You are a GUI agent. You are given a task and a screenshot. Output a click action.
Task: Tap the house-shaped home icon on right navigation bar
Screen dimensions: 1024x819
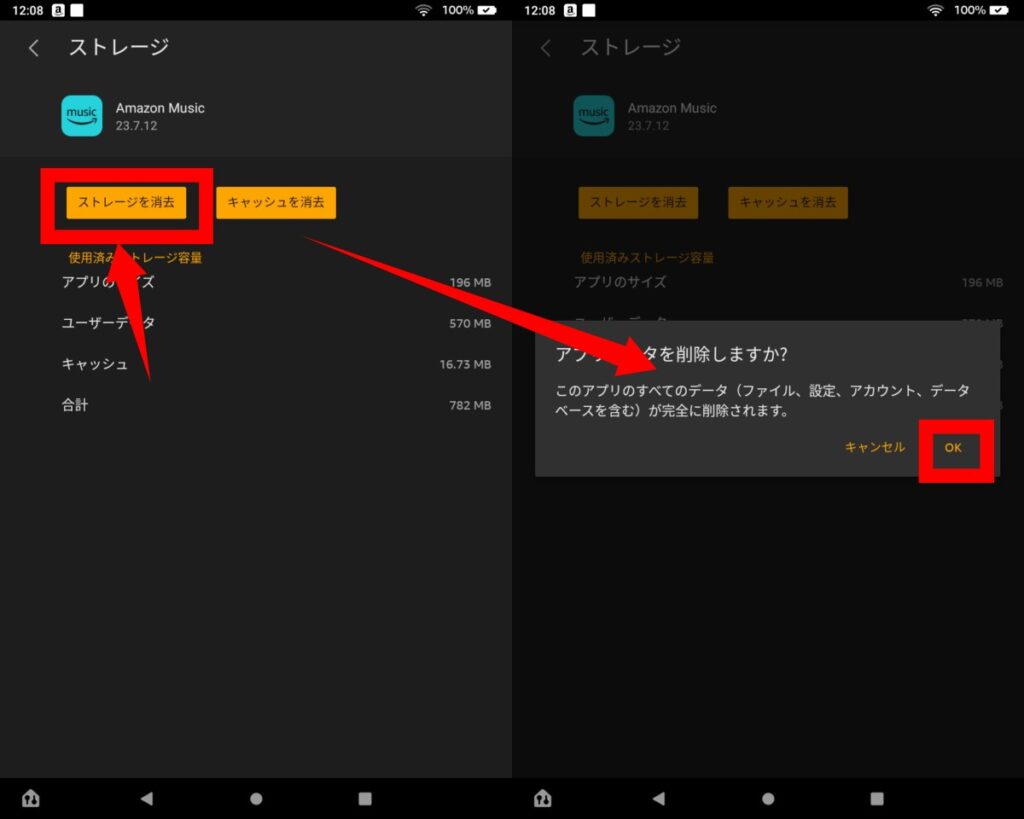pos(543,798)
